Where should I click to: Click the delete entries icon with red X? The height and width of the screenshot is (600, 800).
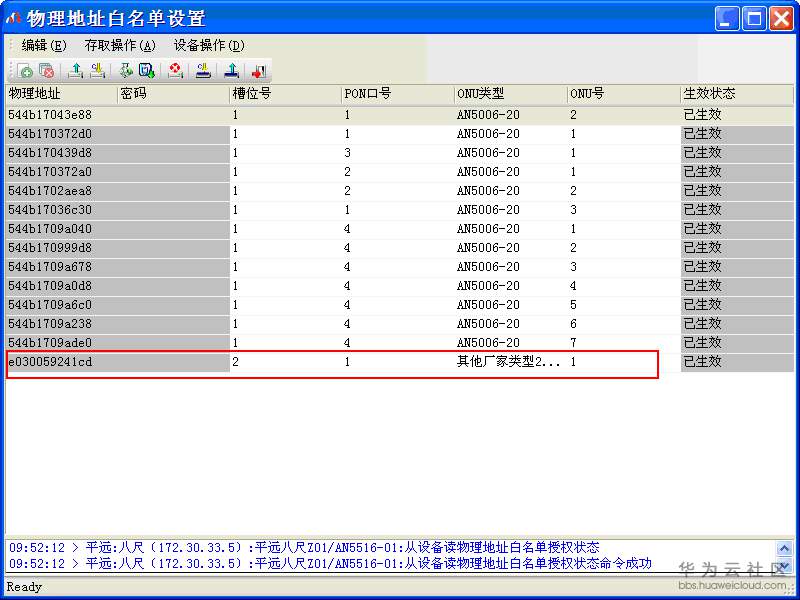point(46,70)
